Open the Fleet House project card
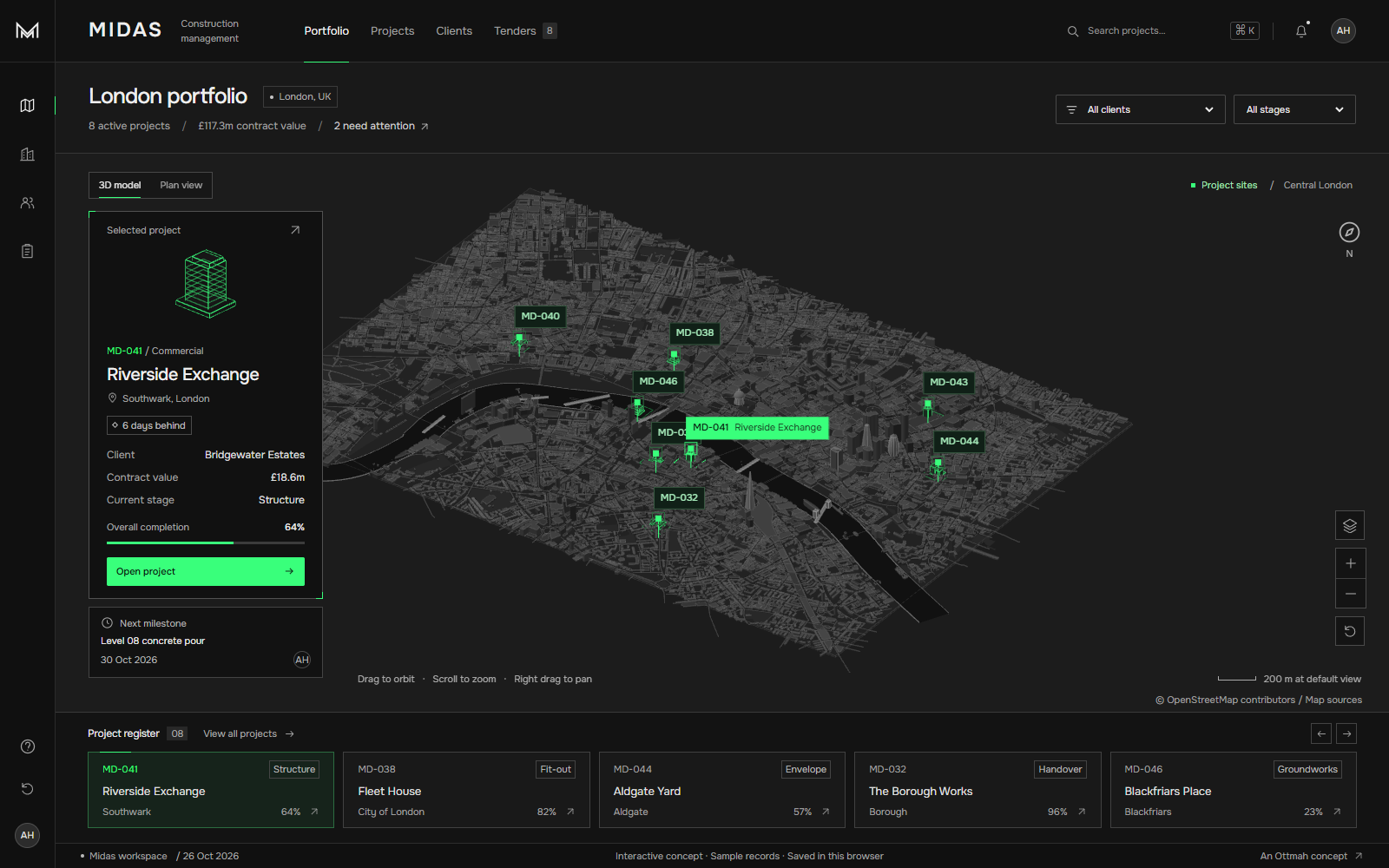This screenshot has width=1389, height=868. [466, 790]
